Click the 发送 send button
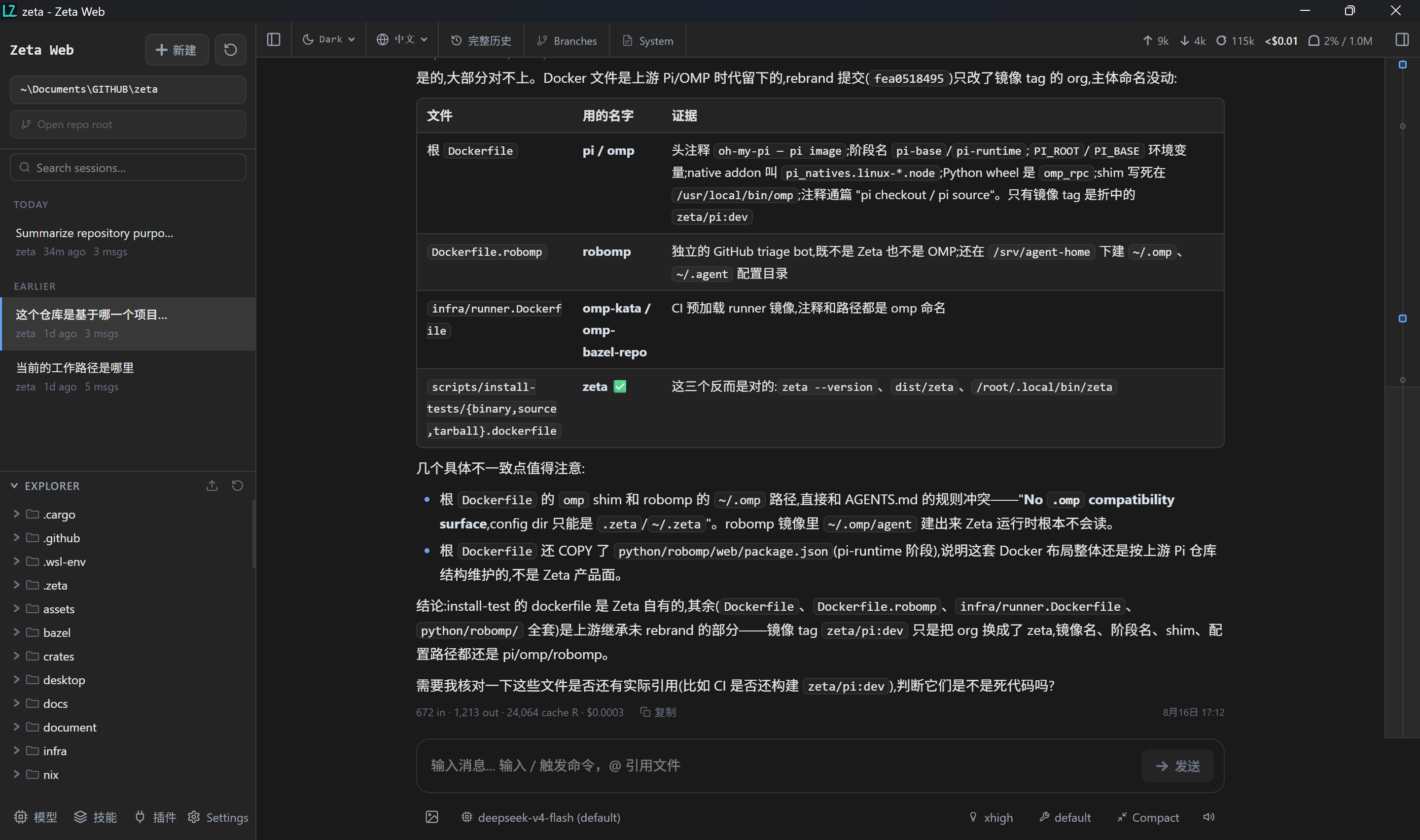 pyautogui.click(x=1177, y=766)
